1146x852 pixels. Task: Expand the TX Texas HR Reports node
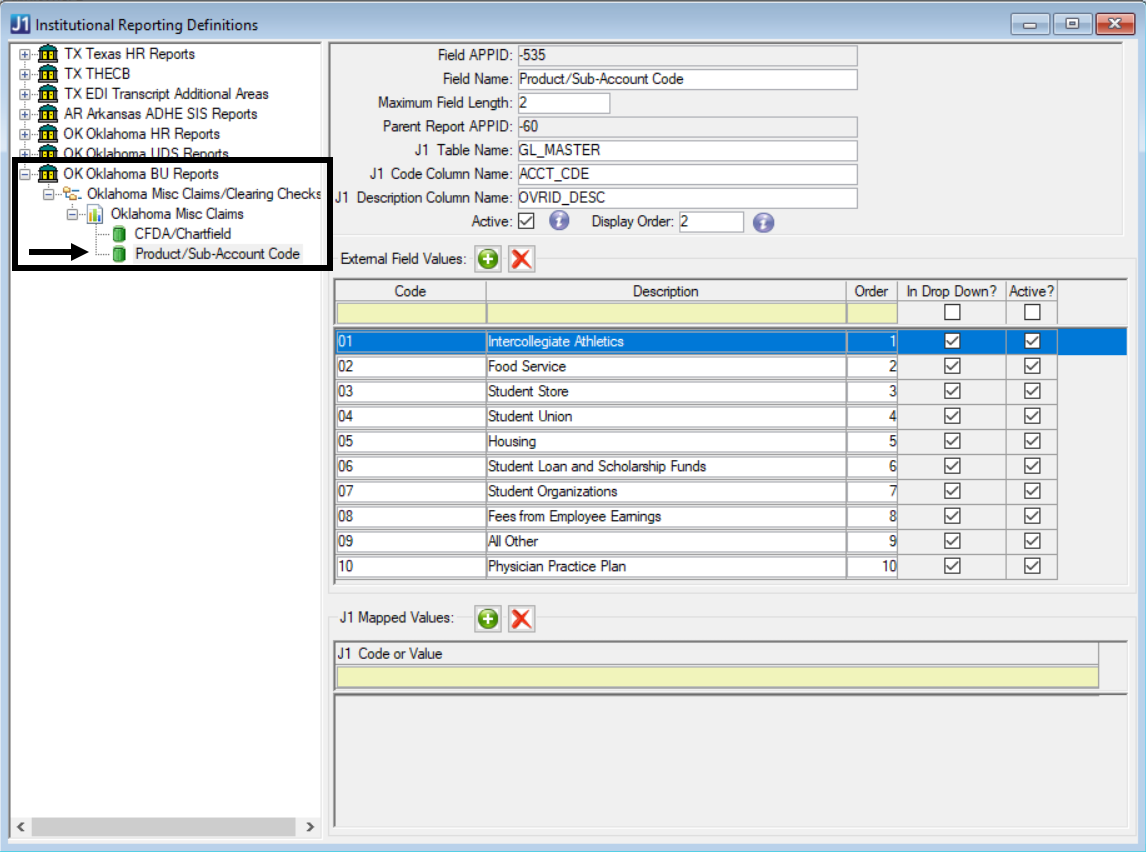(x=26, y=54)
